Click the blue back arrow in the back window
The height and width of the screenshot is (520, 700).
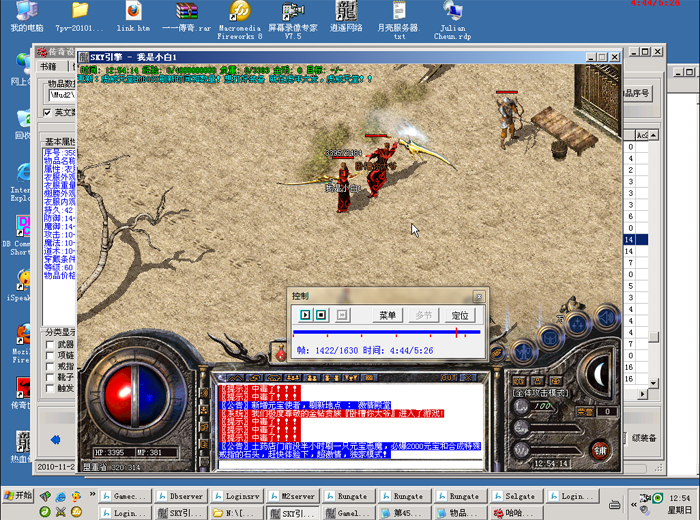coord(55,440)
